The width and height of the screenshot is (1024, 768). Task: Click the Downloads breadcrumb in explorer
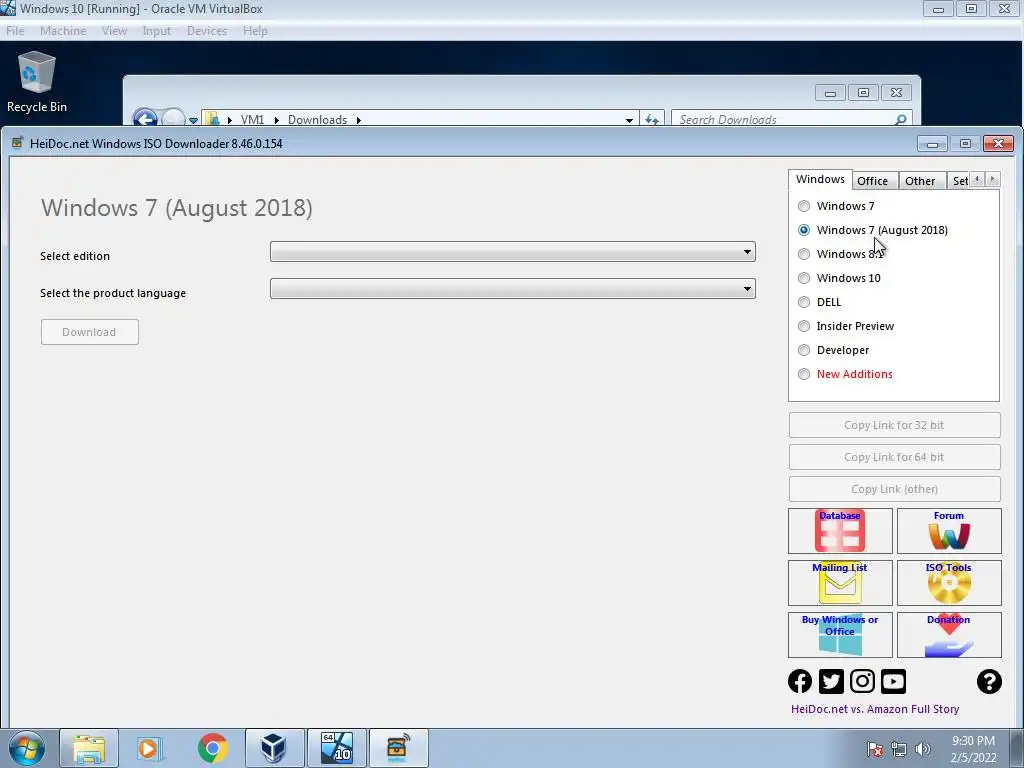click(317, 120)
